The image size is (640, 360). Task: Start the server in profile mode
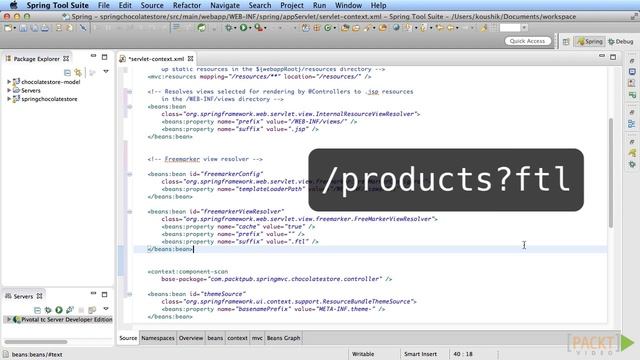70,310
